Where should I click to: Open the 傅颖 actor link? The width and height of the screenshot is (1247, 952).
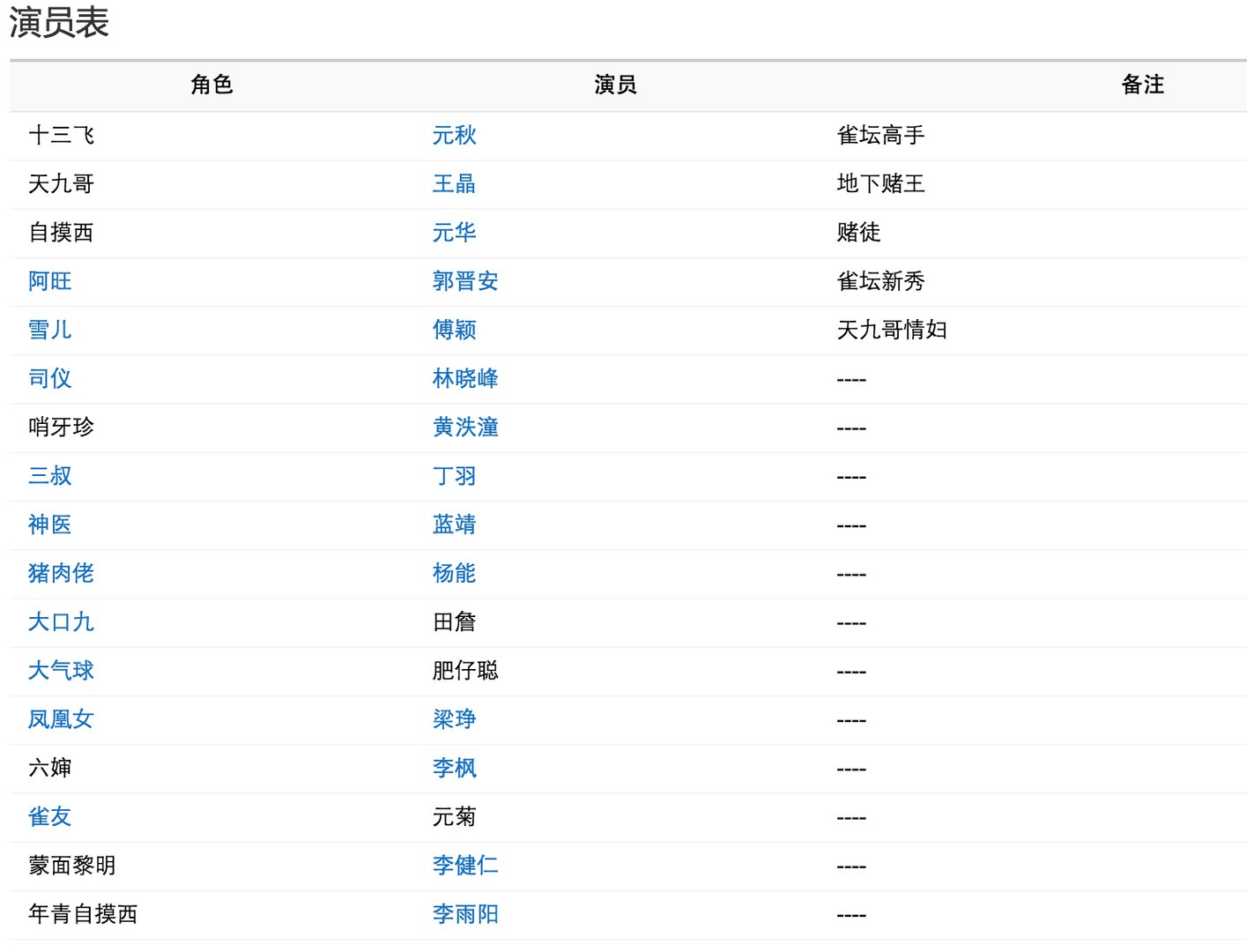tap(454, 330)
